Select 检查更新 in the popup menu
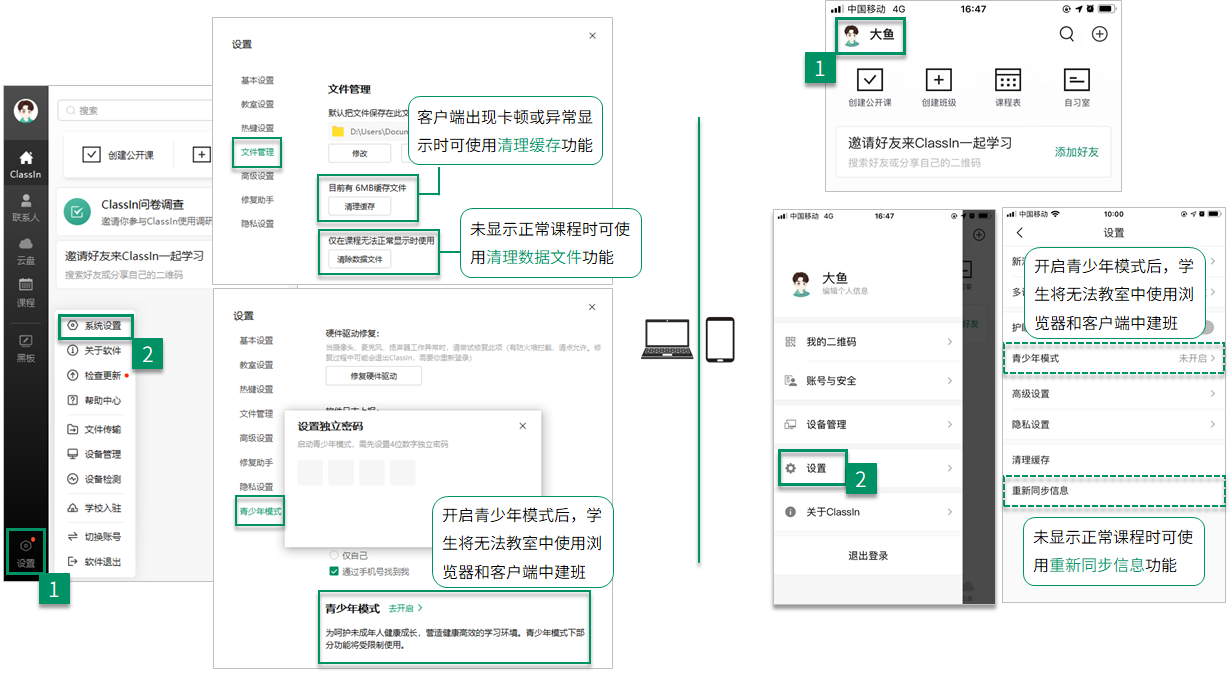The image size is (1232, 674). coord(97,376)
